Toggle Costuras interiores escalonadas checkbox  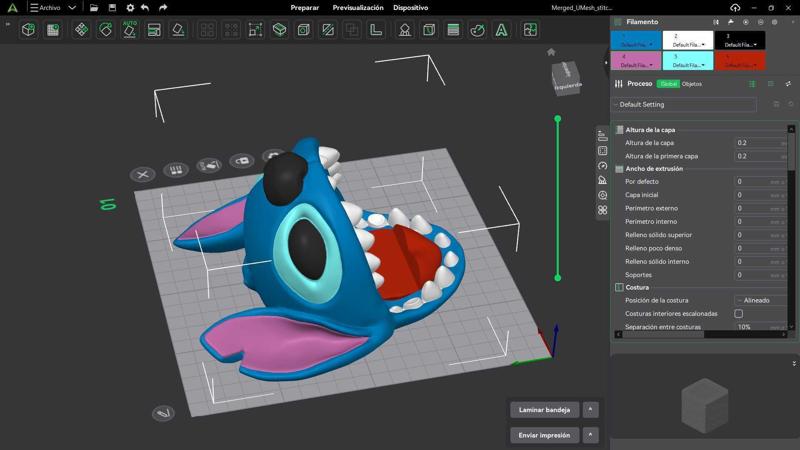pos(739,314)
